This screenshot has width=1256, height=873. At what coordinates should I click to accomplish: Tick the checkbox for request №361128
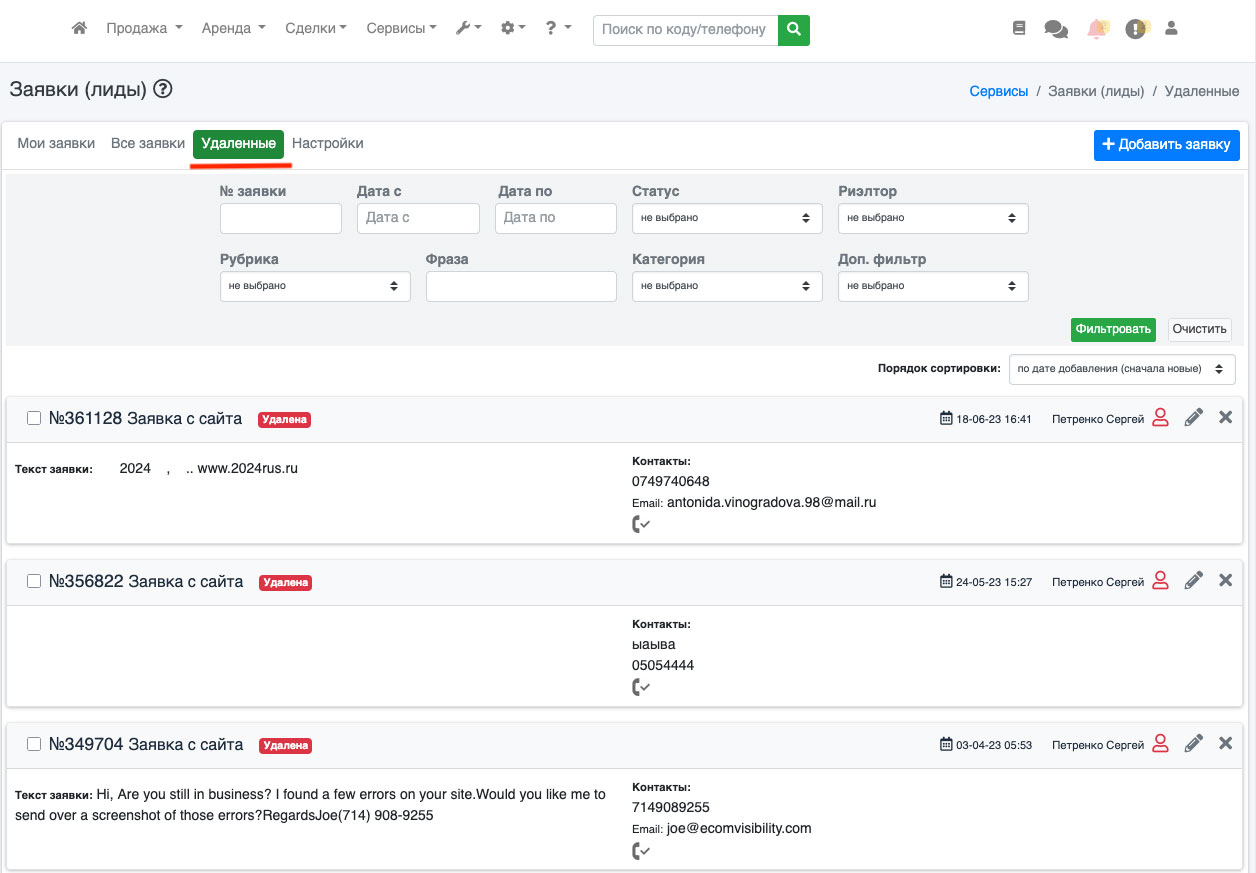(x=34, y=418)
